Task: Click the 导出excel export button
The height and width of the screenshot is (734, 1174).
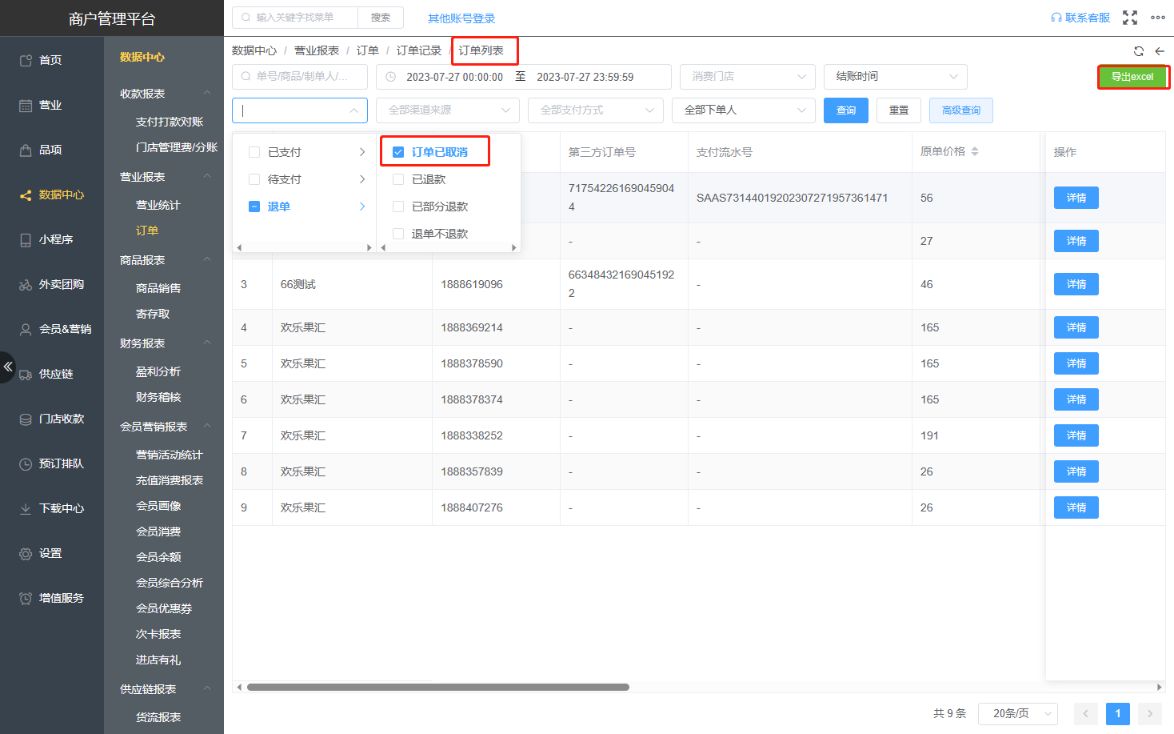Action: click(x=1132, y=76)
